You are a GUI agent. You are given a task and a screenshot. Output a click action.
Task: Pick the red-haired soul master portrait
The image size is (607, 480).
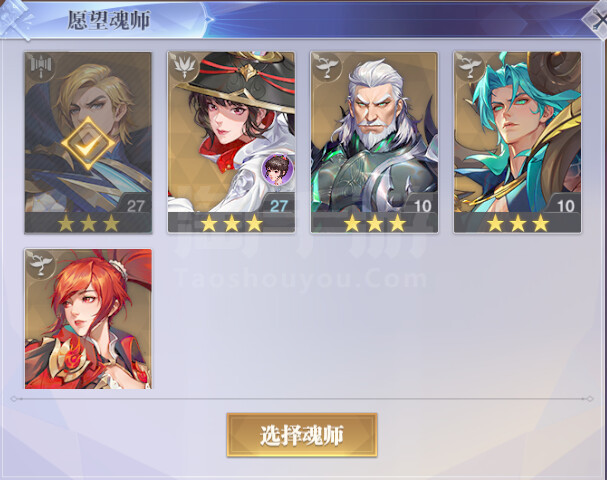click(88, 319)
